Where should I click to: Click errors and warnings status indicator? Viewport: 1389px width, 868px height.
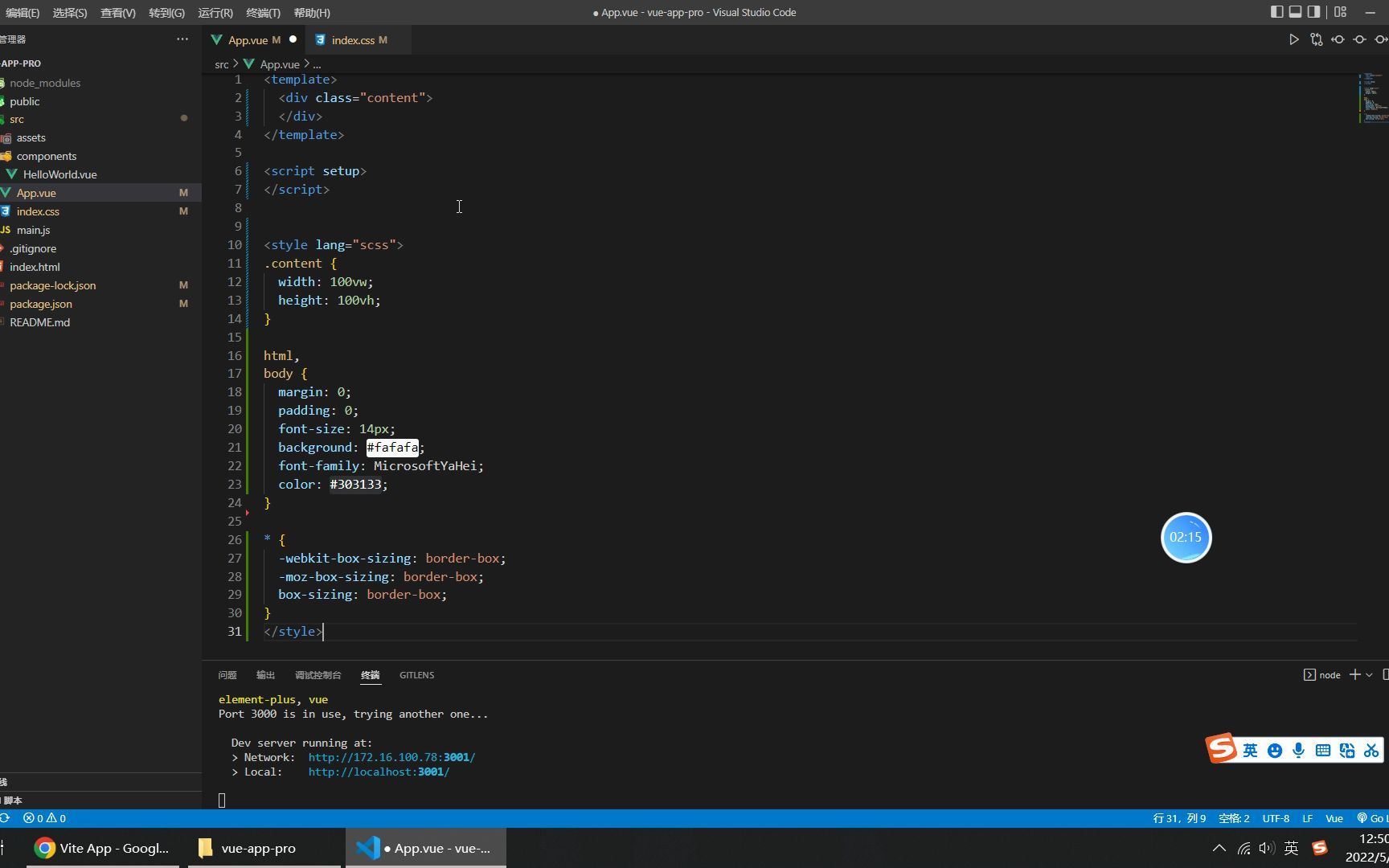44,818
